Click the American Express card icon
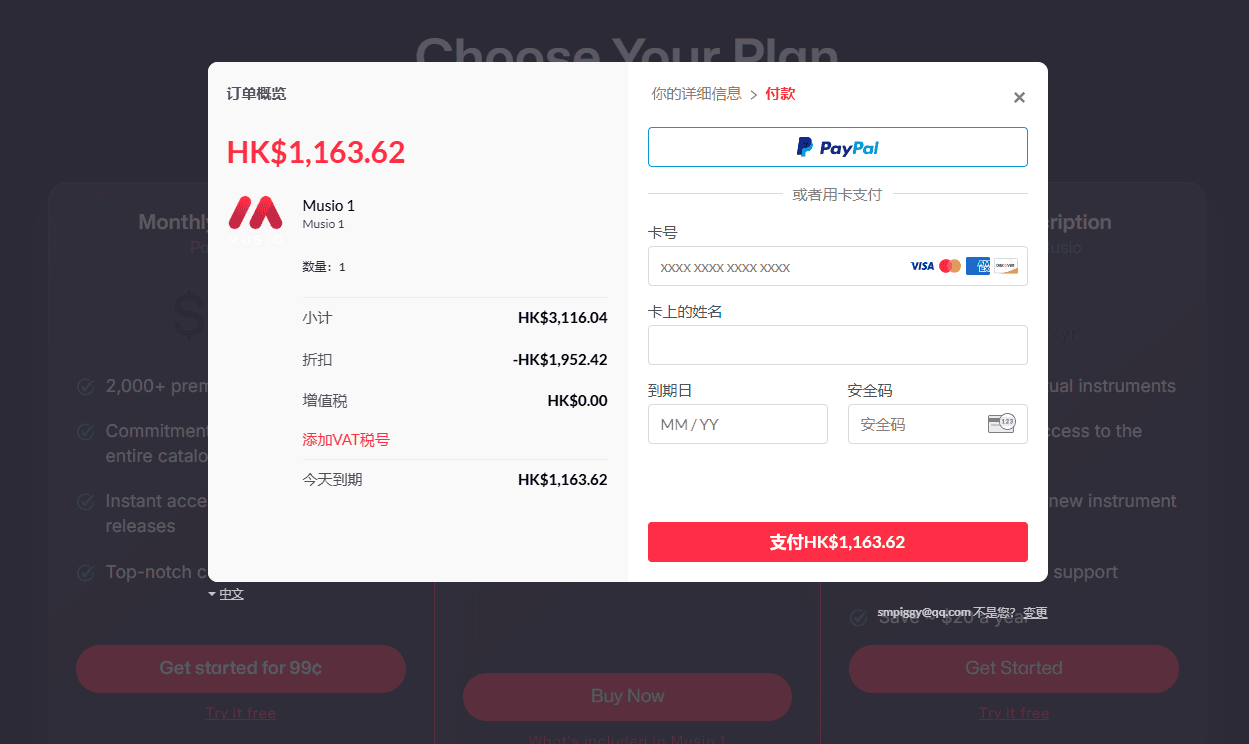The height and width of the screenshot is (744, 1249). point(978,266)
